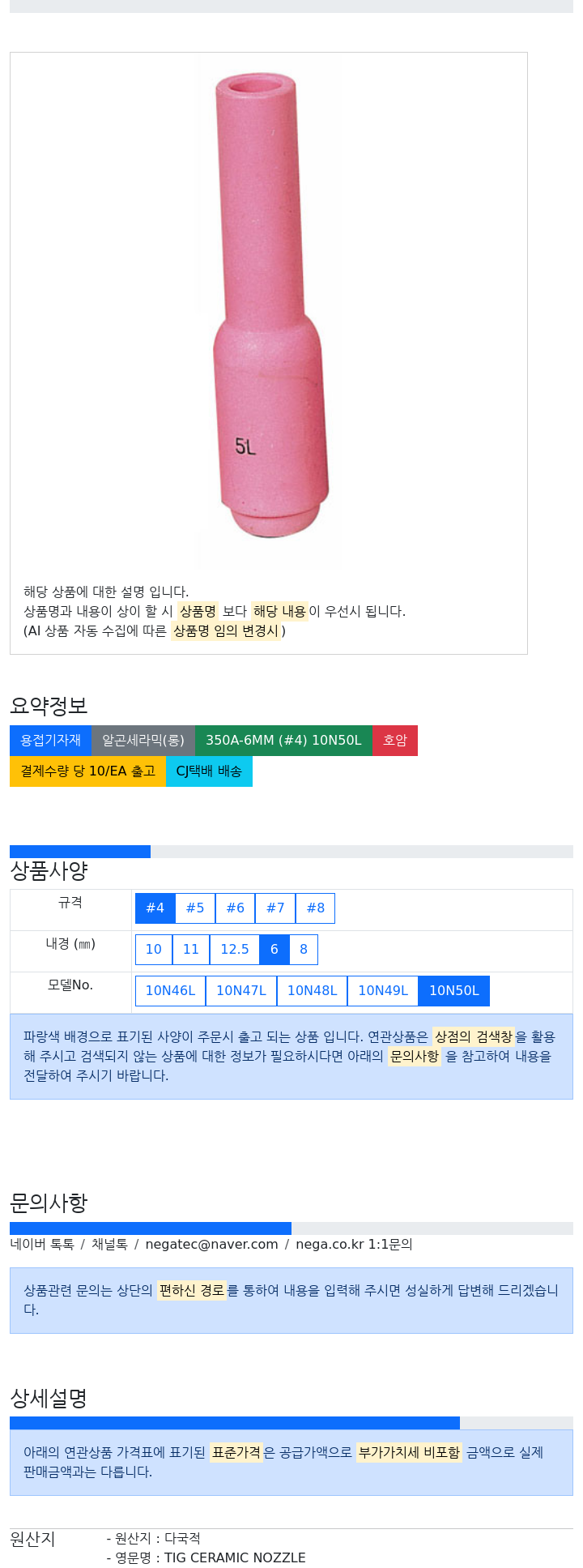This screenshot has height=1568, width=583.
Task: Open the nega.co.kr 1:1문의 link
Action: tap(354, 1244)
